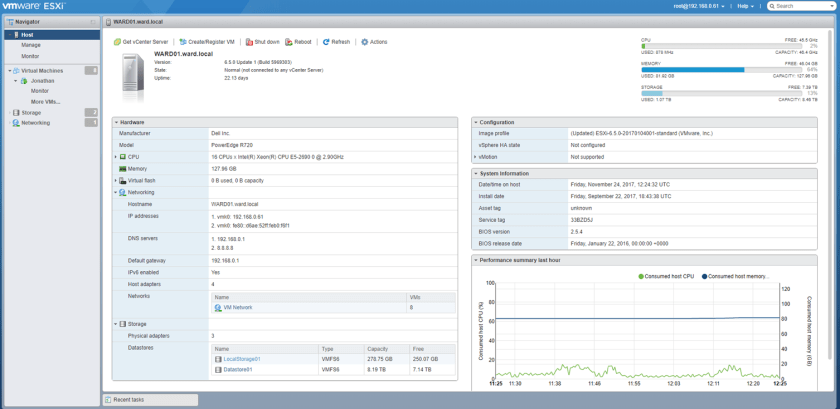Click the Jonathan VM icon
The height and width of the screenshot is (409, 840).
[24, 81]
